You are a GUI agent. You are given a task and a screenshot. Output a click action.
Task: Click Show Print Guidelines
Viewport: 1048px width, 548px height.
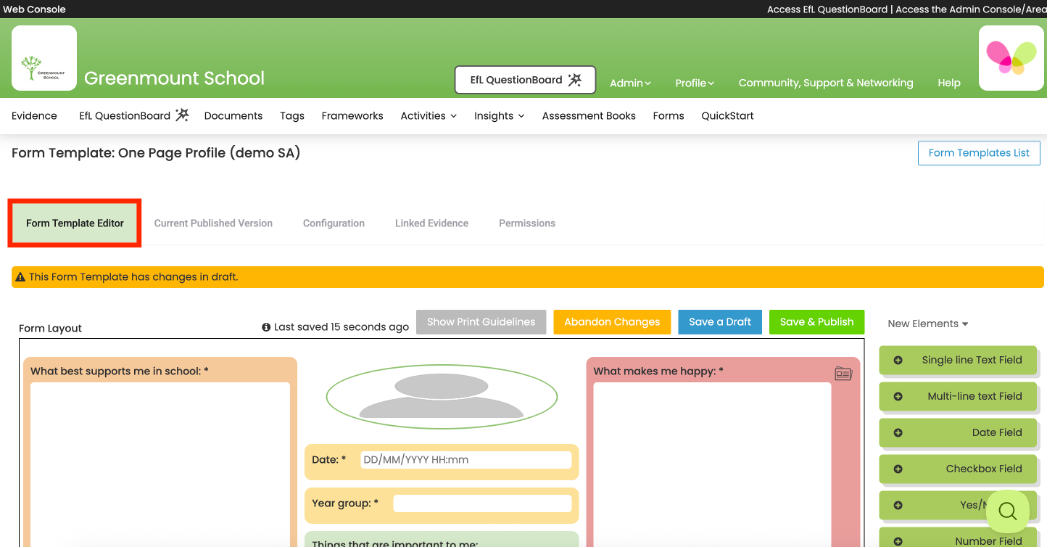point(481,322)
